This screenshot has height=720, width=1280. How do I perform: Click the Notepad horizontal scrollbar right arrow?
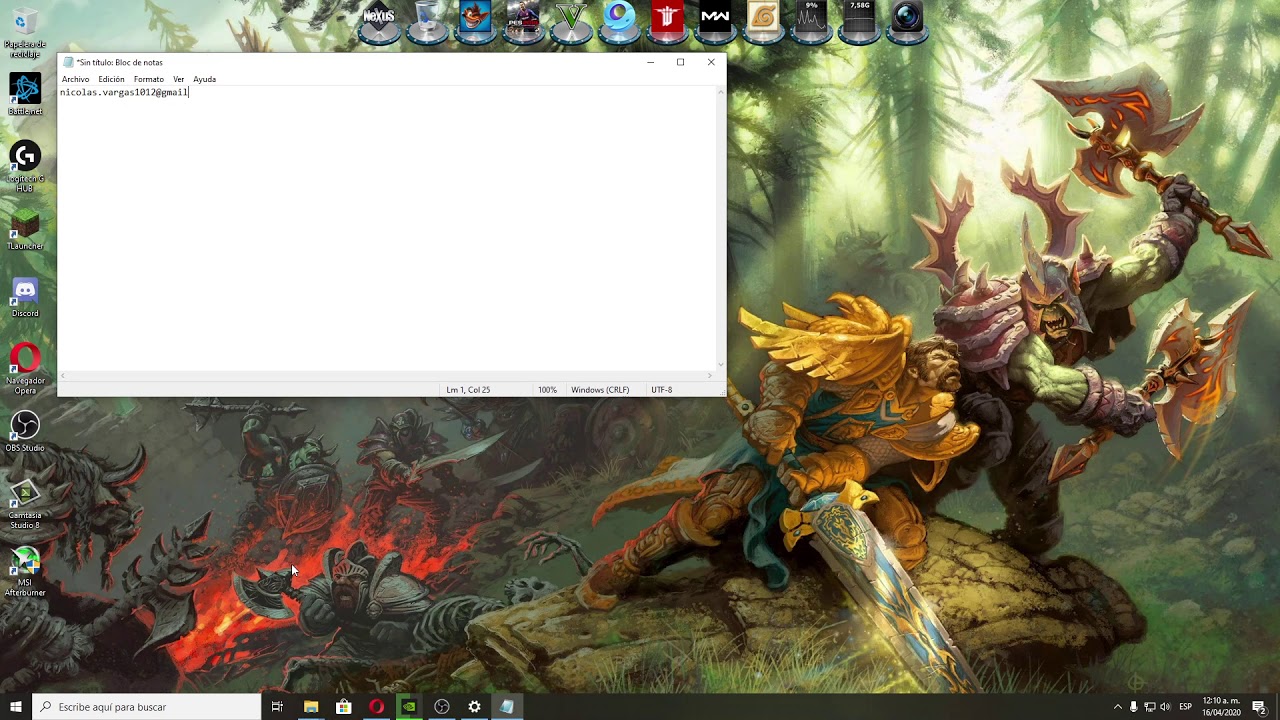711,376
